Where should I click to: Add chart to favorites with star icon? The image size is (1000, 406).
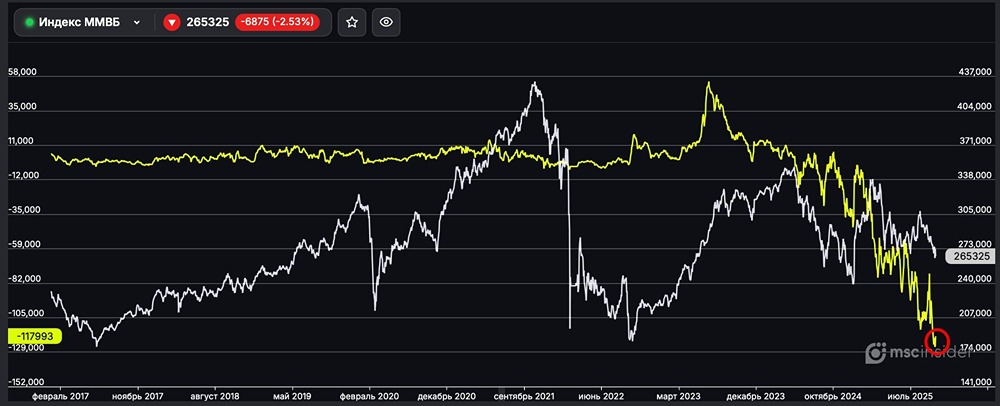[x=351, y=22]
